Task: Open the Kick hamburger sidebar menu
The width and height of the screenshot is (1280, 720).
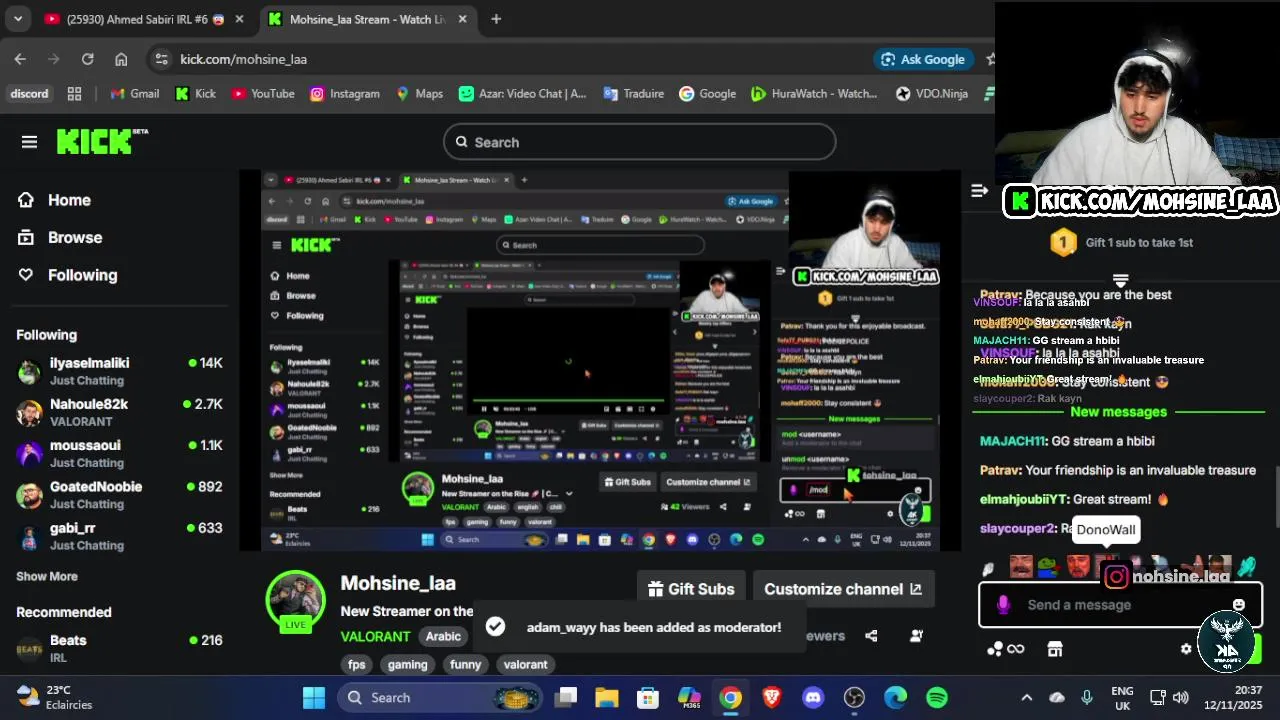Action: 29,142
